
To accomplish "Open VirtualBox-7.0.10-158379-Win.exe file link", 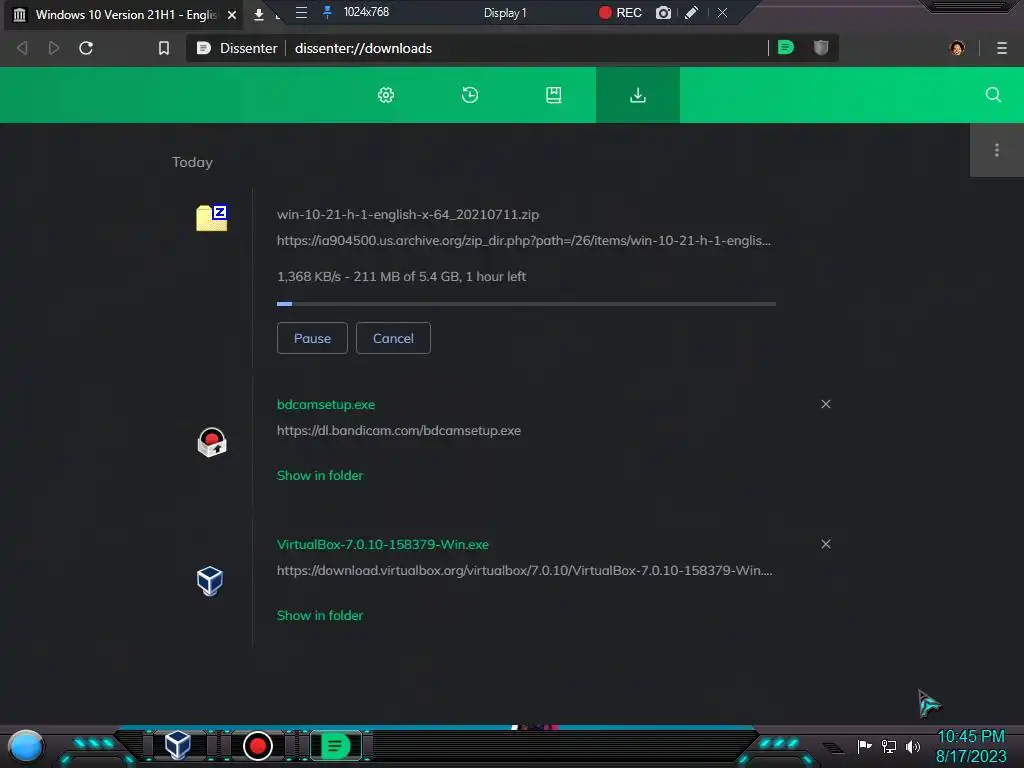I will click(383, 544).
